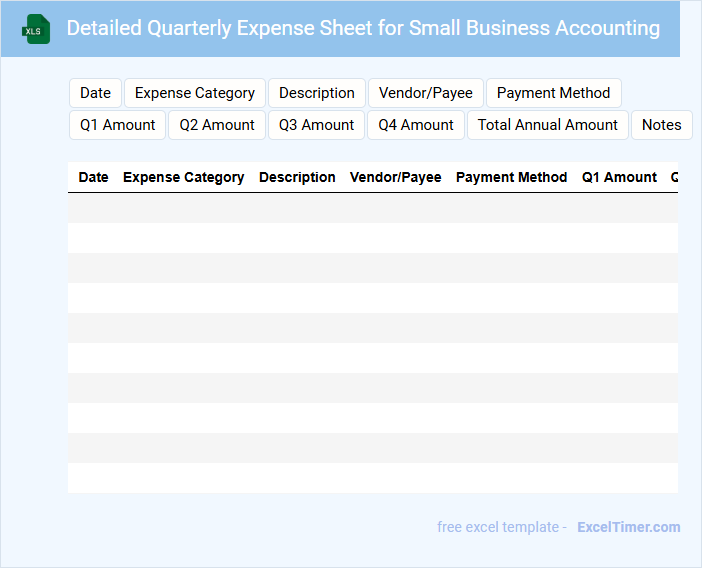This screenshot has width=702, height=568.
Task: Select the Q4 Amount tag
Action: (416, 125)
